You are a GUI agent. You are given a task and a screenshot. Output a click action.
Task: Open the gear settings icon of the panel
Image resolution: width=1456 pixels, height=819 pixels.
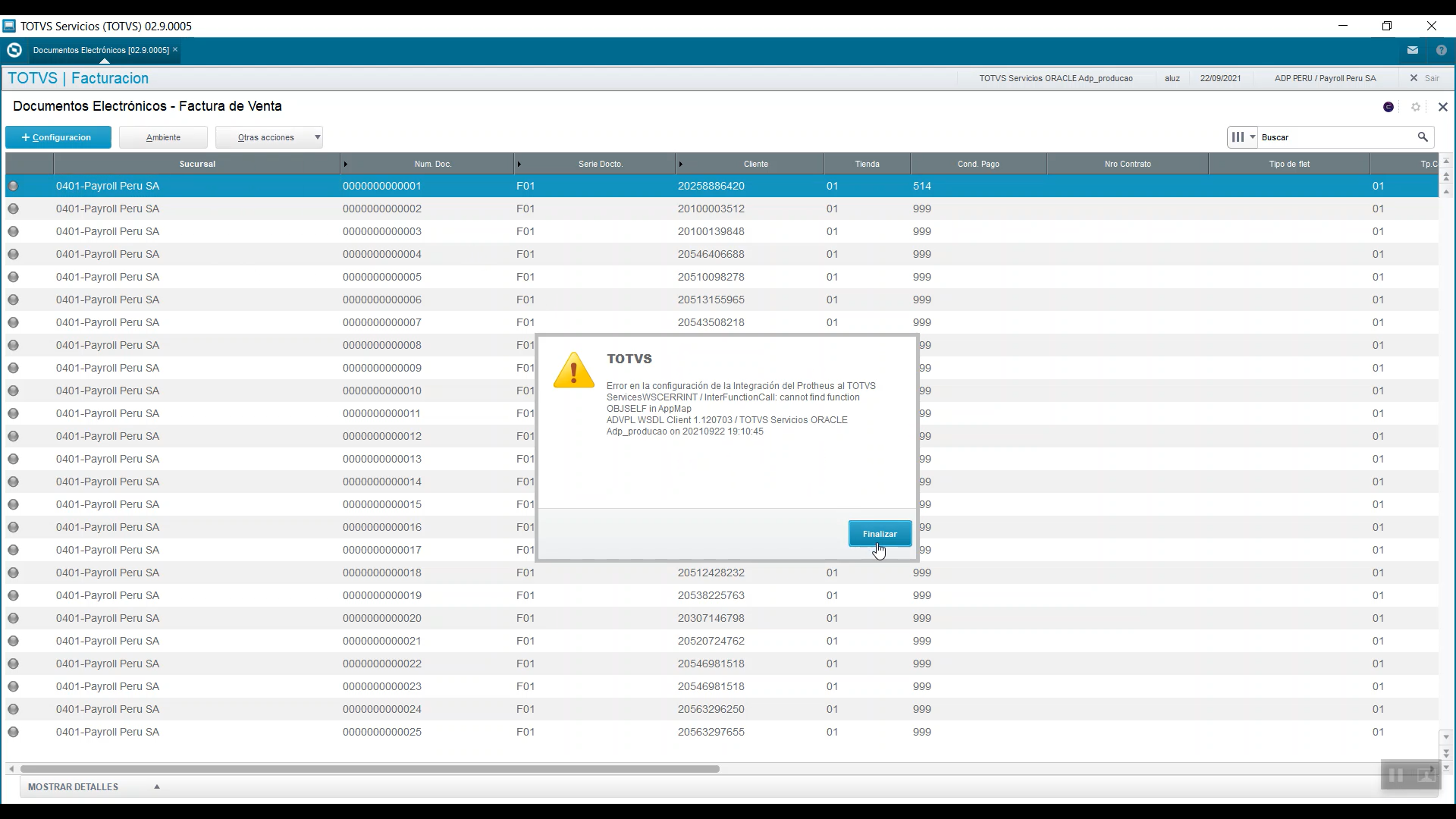(x=1416, y=107)
